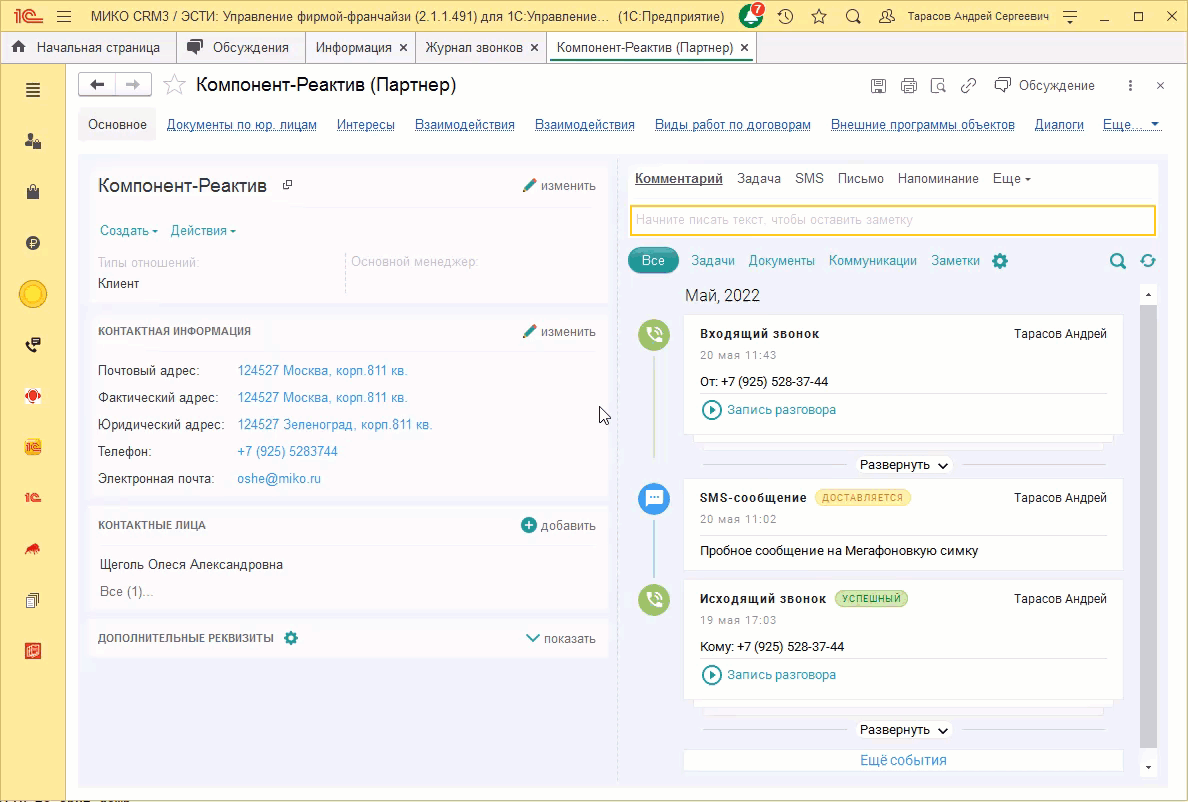Show the additional details section
Screen dimensions: 1188x802
click(x=560, y=639)
